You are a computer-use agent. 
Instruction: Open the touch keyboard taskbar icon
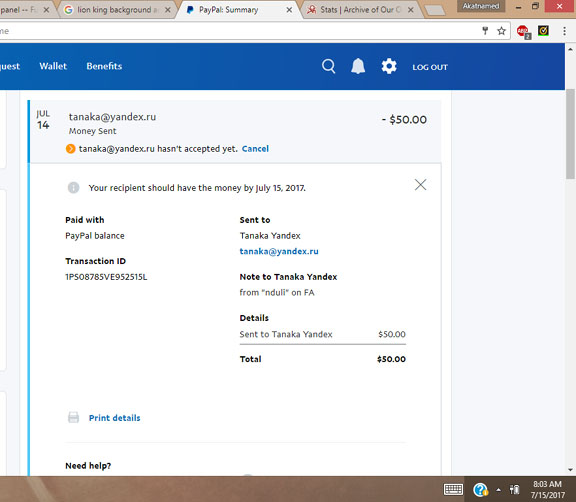pos(453,489)
